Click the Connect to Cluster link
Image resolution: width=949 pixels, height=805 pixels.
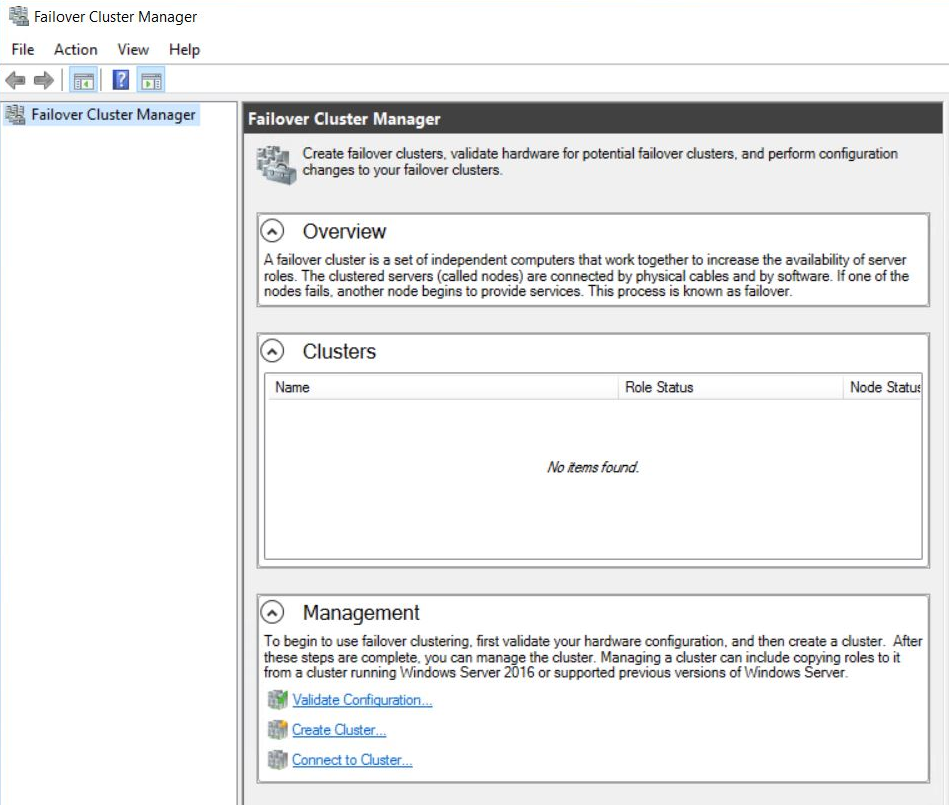[352, 760]
